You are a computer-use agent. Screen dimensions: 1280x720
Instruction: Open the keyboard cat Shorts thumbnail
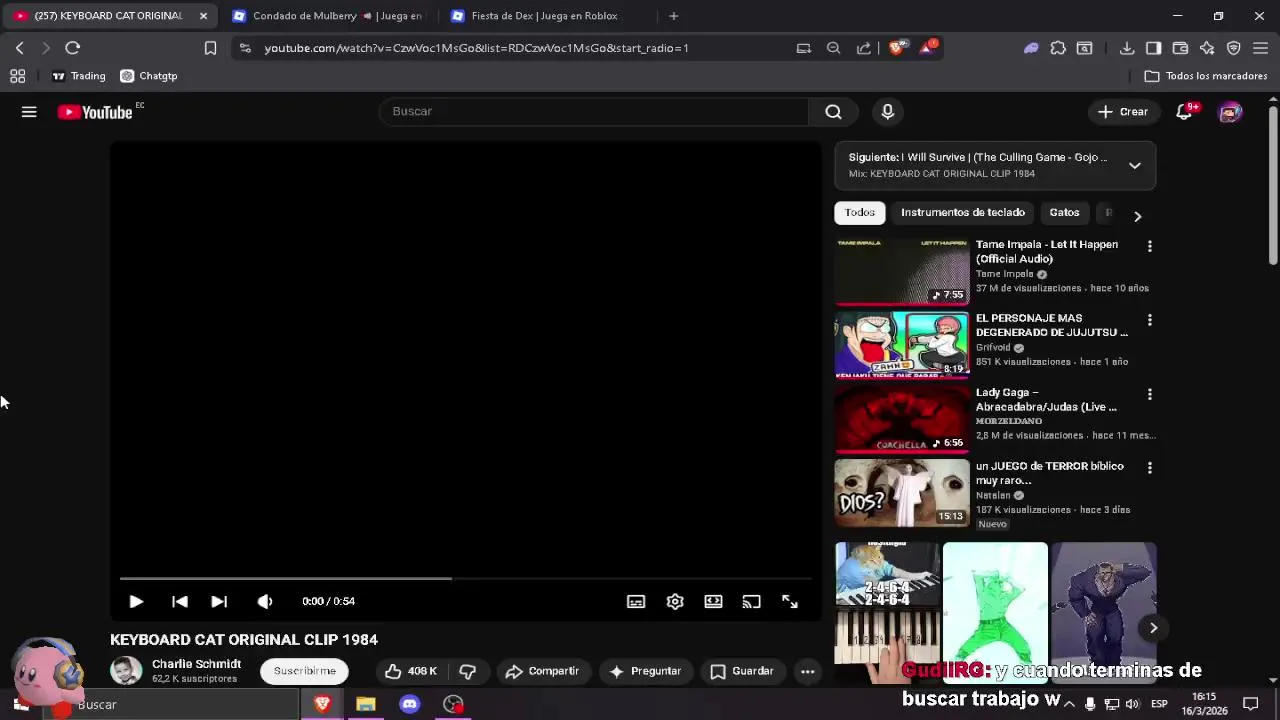click(887, 612)
